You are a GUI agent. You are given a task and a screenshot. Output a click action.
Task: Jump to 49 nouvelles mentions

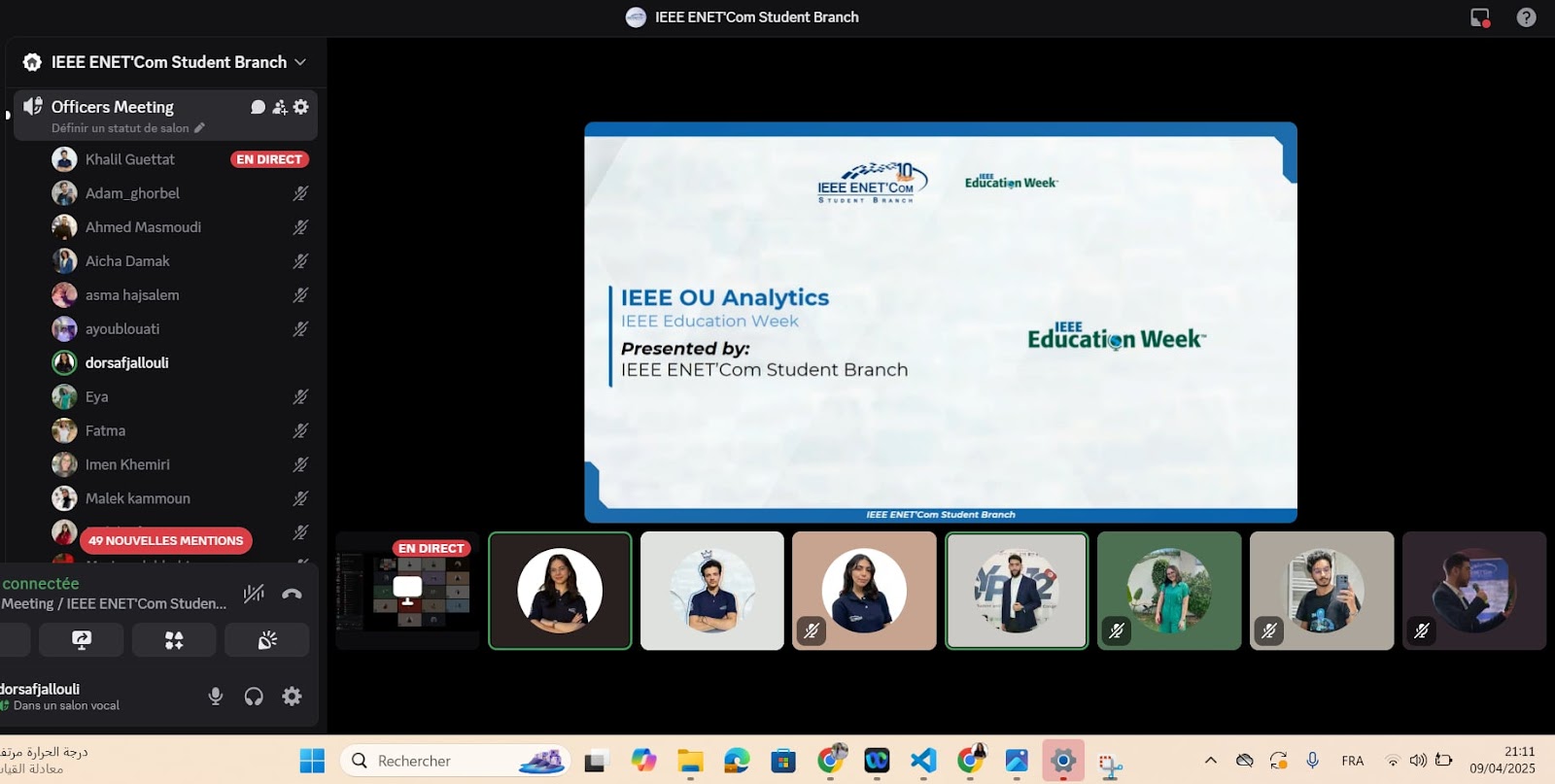pyautogui.click(x=166, y=541)
